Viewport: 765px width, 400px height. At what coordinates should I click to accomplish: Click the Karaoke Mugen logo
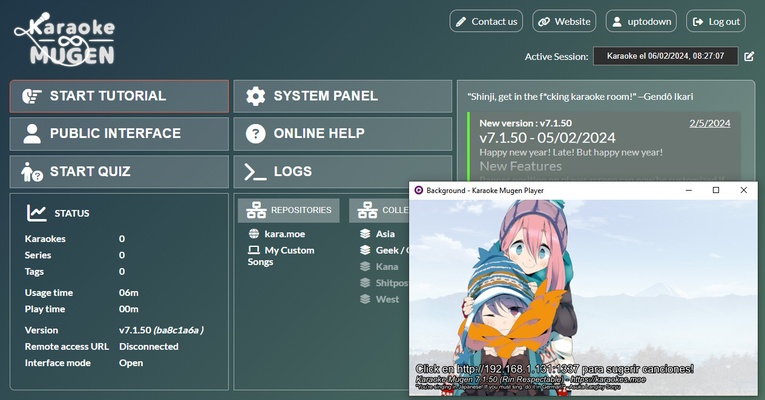tap(65, 39)
